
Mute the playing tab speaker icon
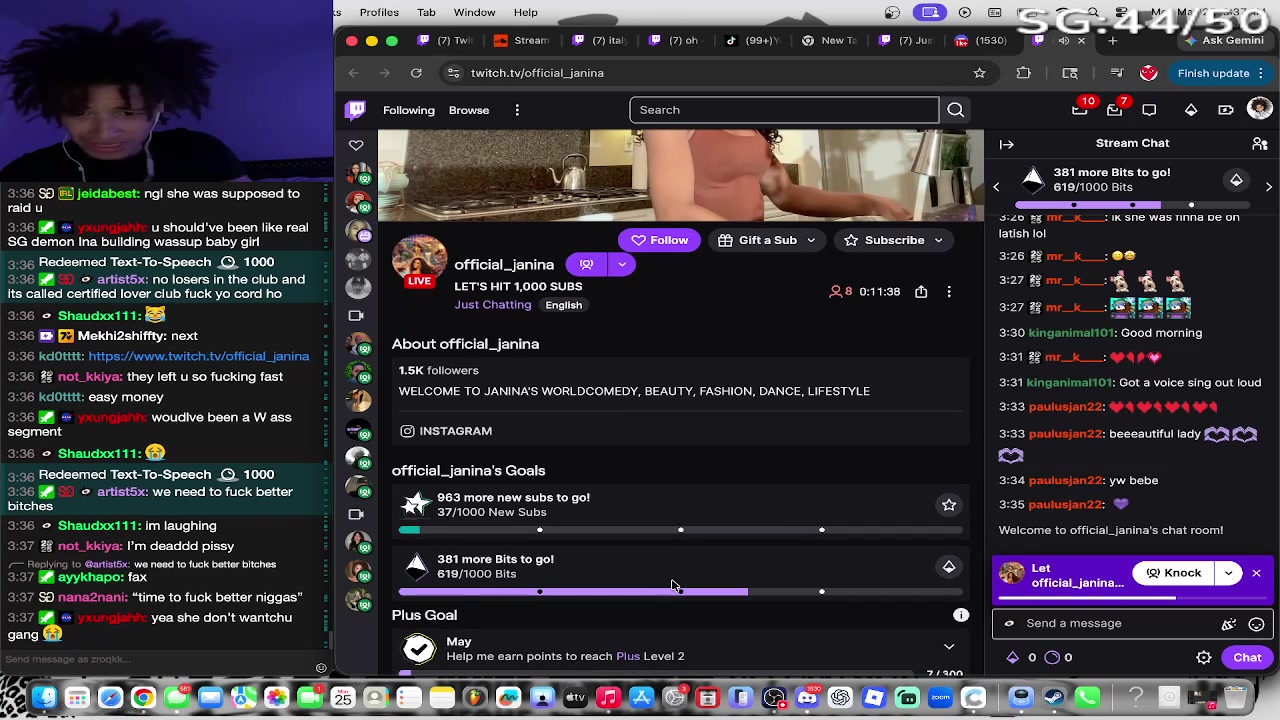pos(1063,41)
